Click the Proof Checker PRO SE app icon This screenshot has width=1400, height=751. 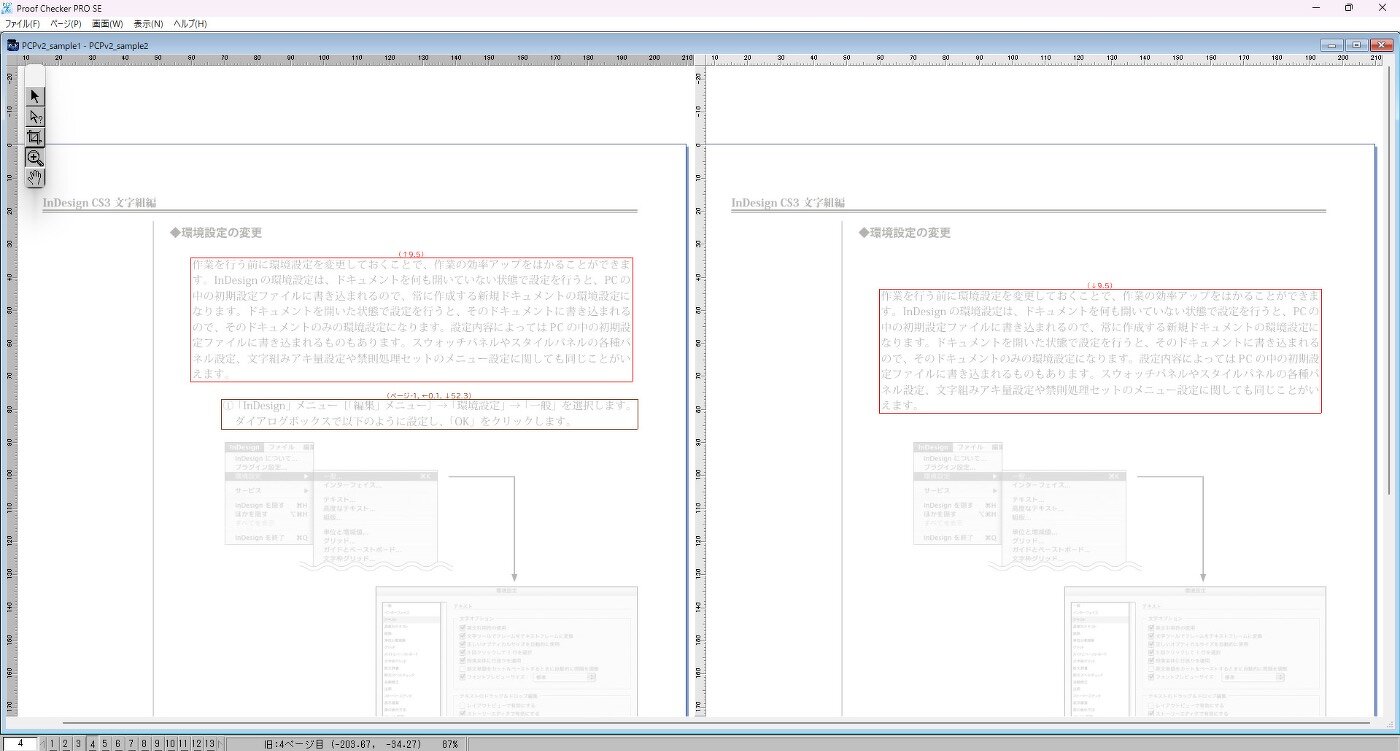click(x=8, y=8)
